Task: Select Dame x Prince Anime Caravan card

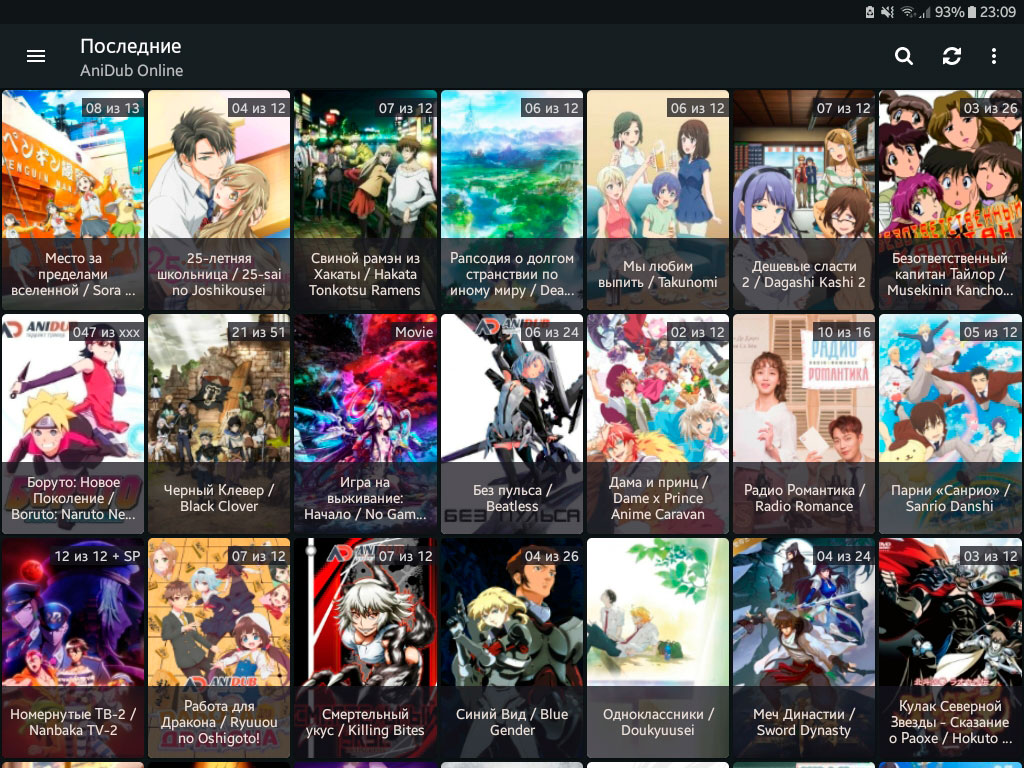Action: [x=658, y=424]
